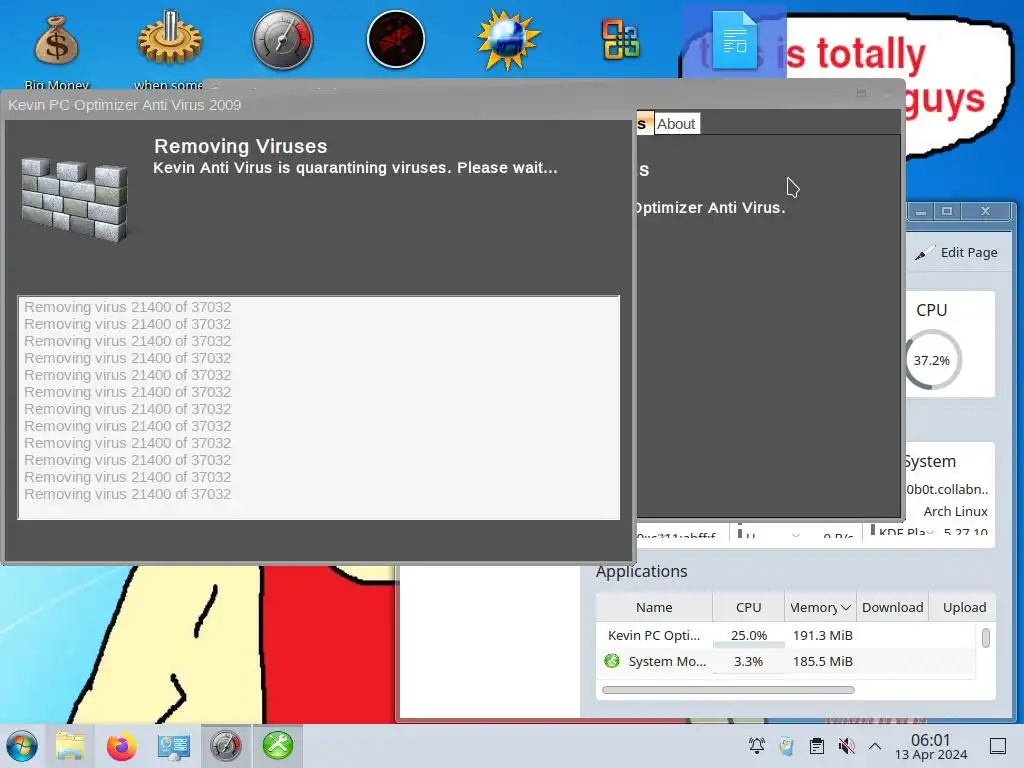Image resolution: width=1024 pixels, height=768 pixels.
Task: Click the 185.5 MiB memory cell
Action: click(822, 662)
